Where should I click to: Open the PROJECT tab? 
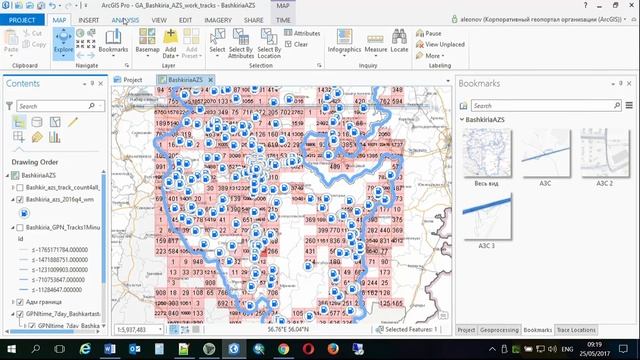[x=22, y=20]
